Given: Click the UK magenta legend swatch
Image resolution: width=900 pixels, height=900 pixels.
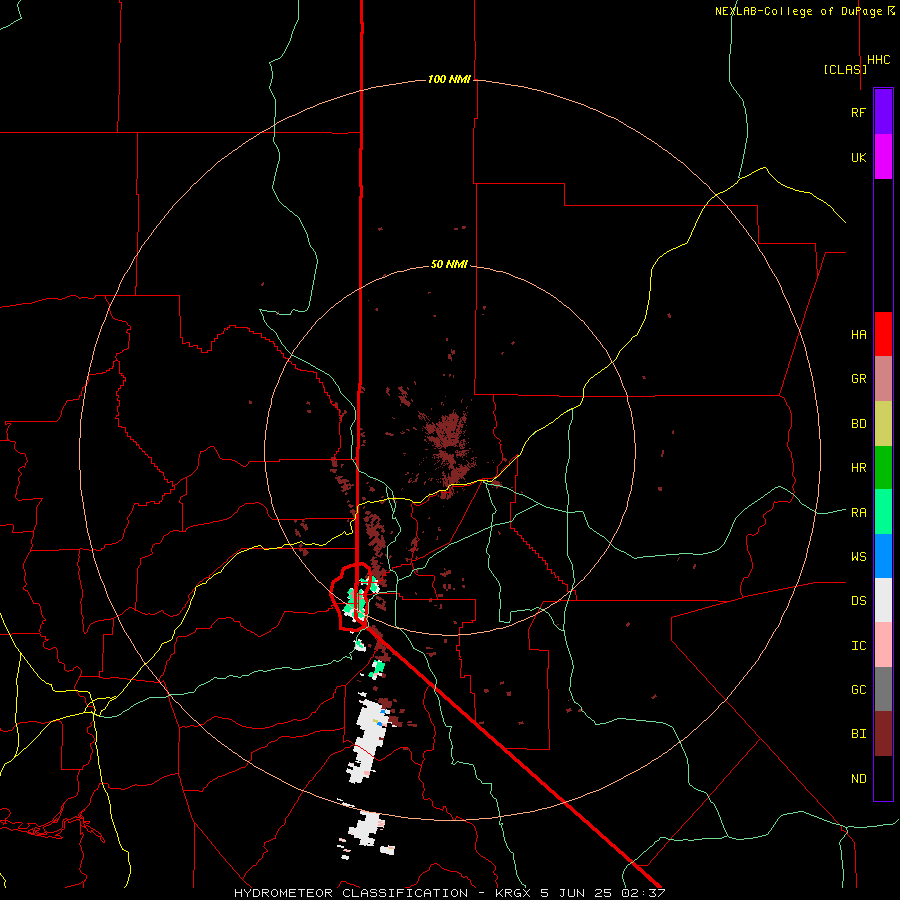Looking at the screenshot, I should [883, 157].
